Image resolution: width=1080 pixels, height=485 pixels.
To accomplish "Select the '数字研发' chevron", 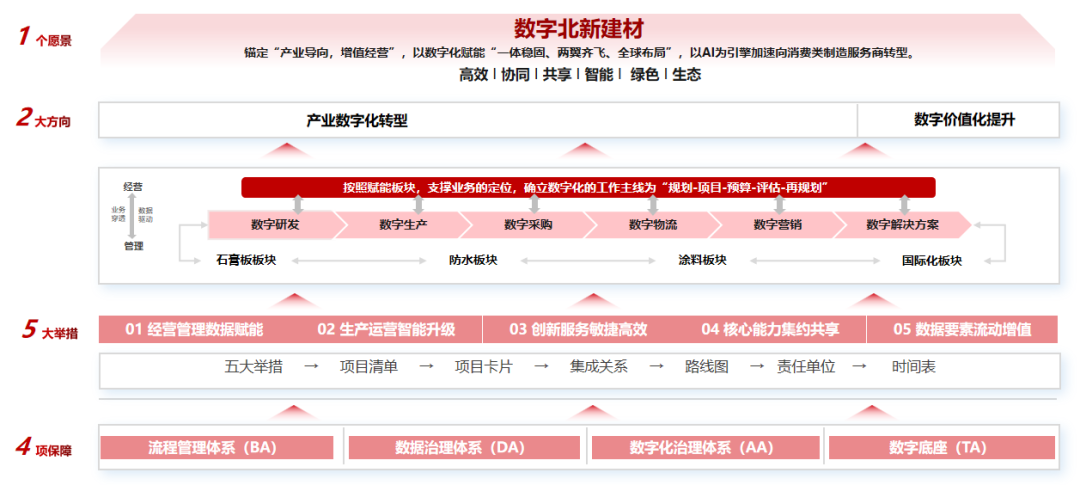I will point(275,225).
